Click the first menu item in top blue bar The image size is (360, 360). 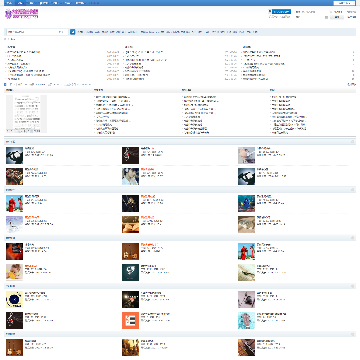point(9,3)
